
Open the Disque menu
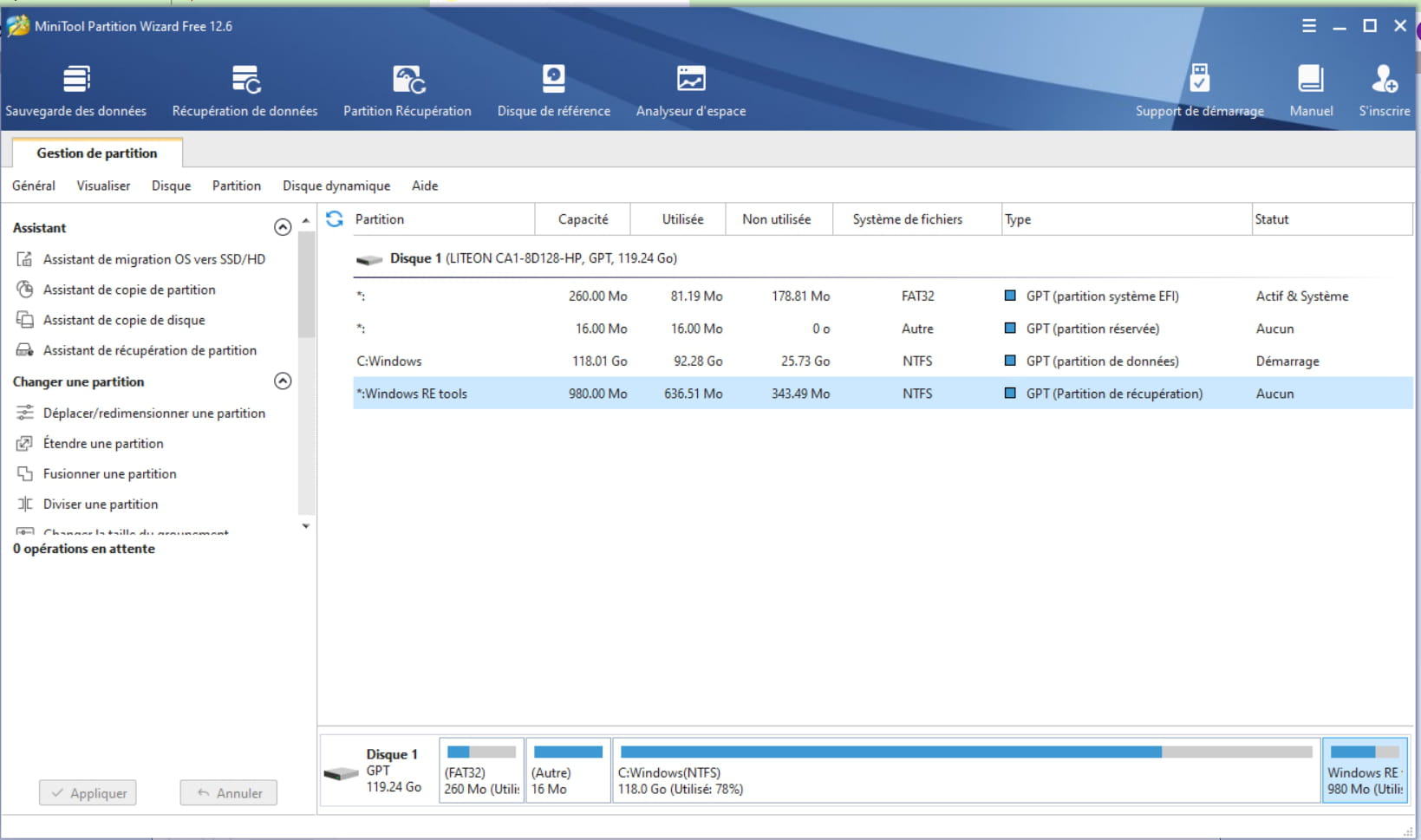coord(171,186)
